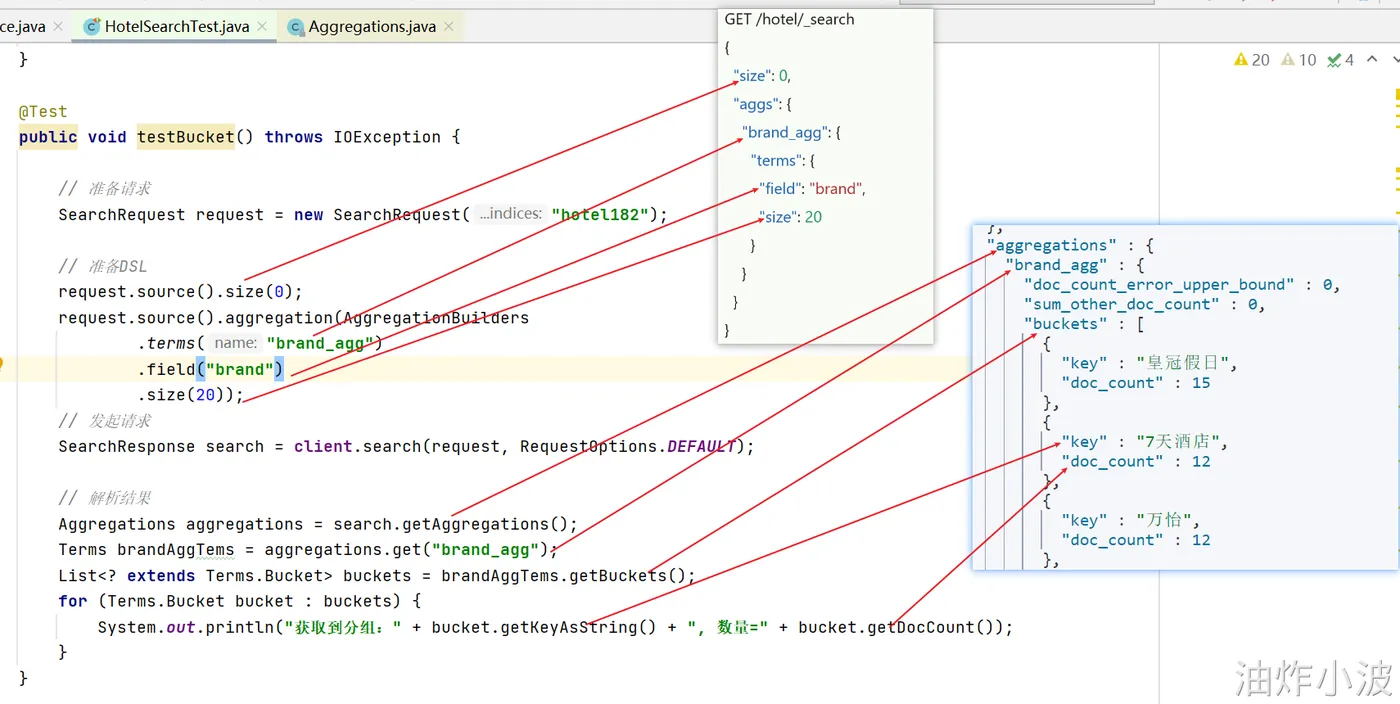Click doc_count_error_upper_bound in the response
Screen dimensions: 1400x704
(1159, 285)
